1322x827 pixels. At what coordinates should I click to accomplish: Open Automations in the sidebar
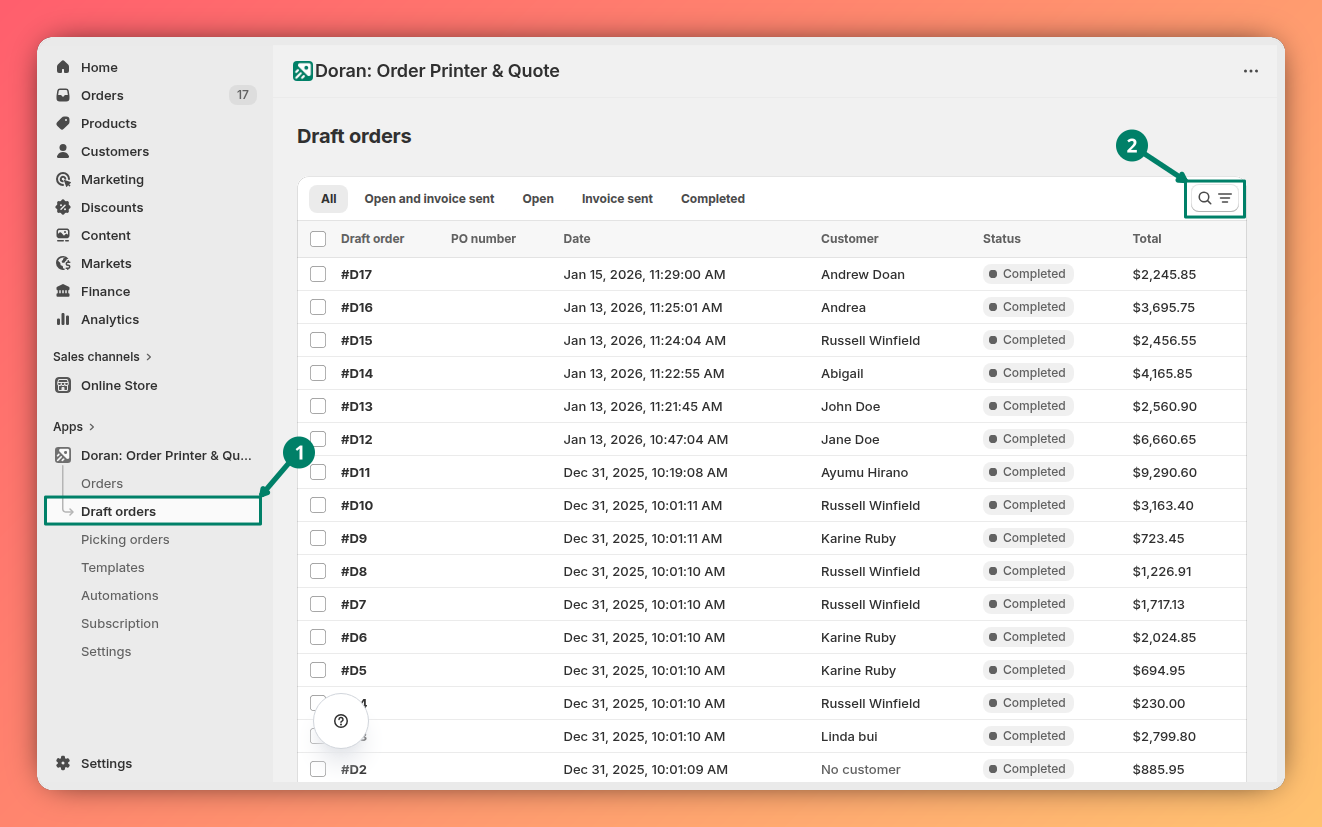pos(120,595)
